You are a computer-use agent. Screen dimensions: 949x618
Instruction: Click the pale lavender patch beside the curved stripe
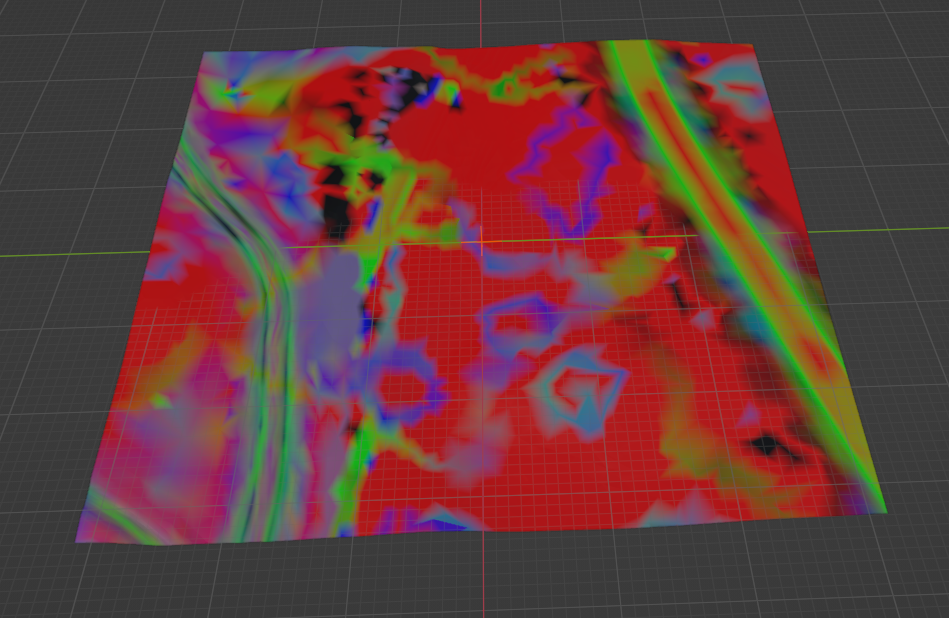322,300
